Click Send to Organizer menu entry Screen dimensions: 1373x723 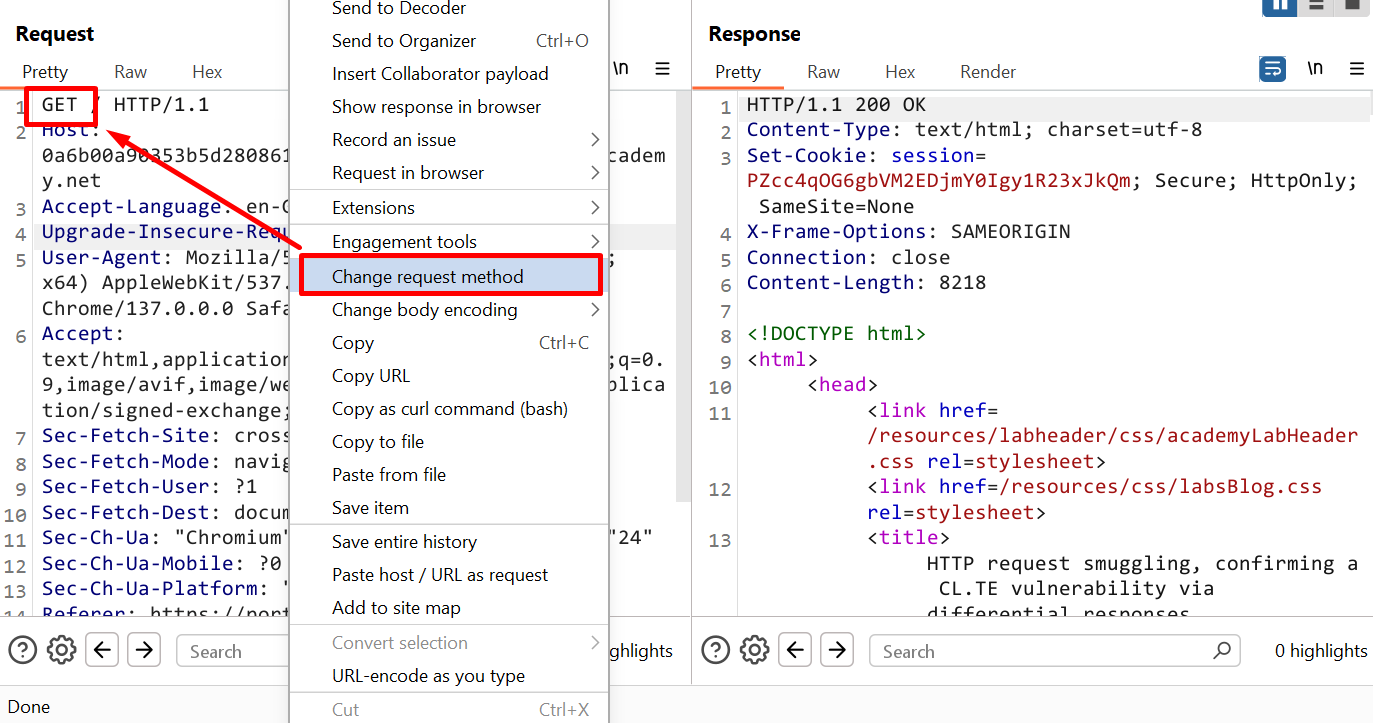(404, 41)
